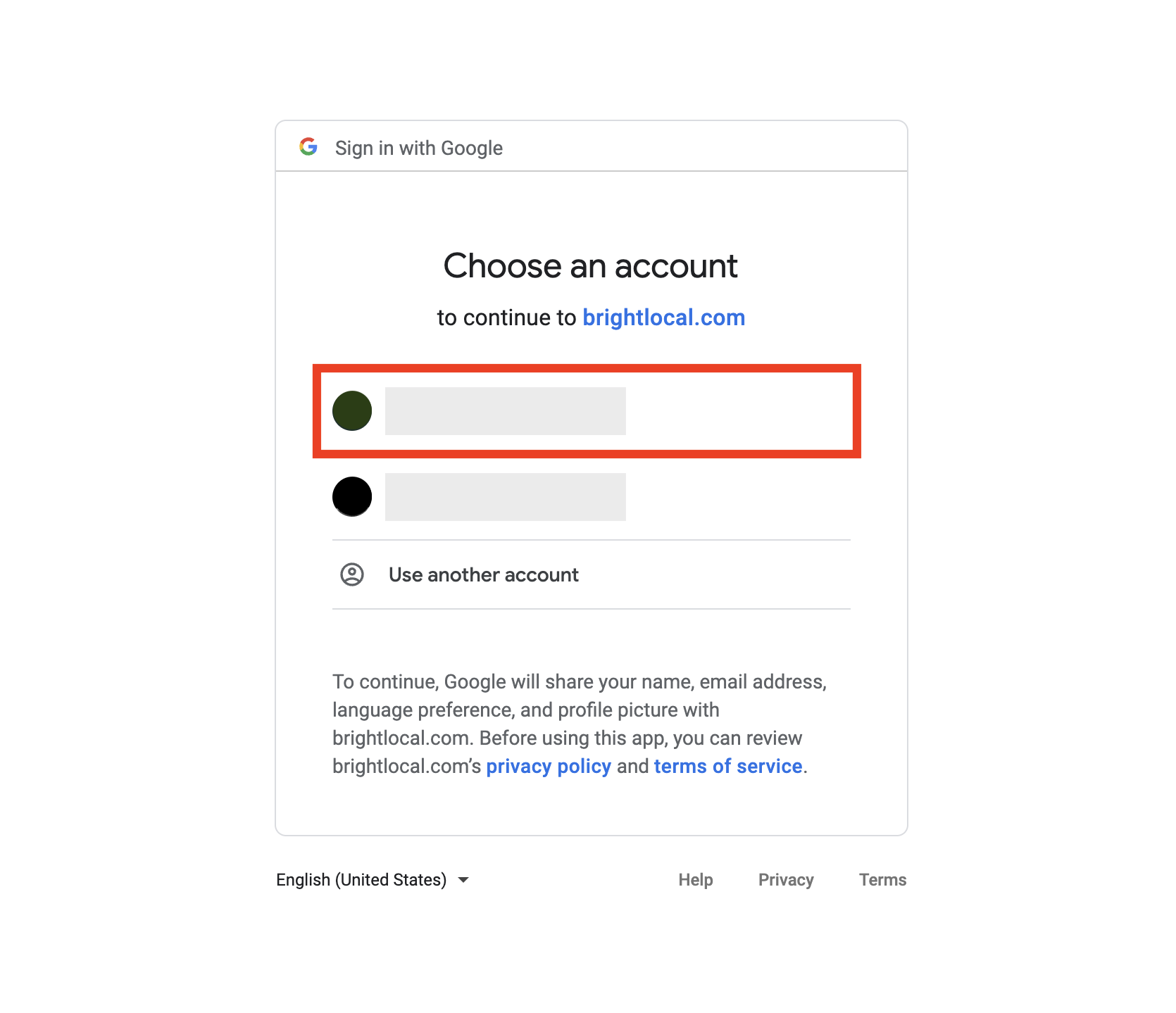
Task: Click 'Use another account' text
Action: coord(484,575)
